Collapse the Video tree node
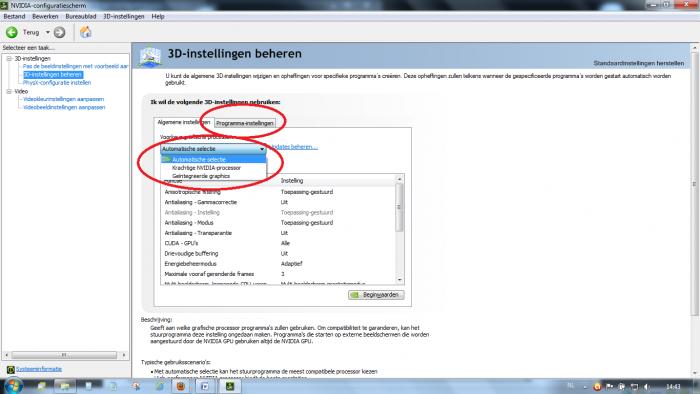Image resolution: width=700 pixels, height=394 pixels. 9,91
